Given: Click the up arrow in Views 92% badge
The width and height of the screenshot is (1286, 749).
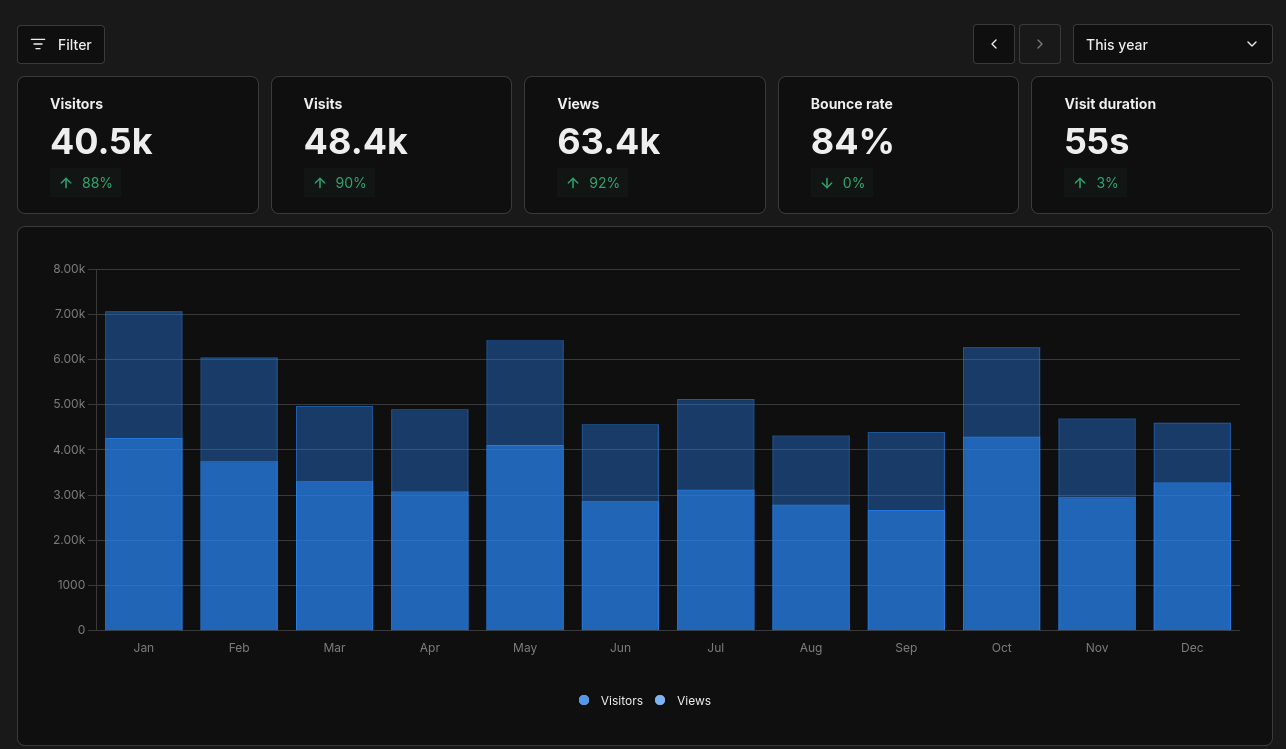Looking at the screenshot, I should click(573, 183).
